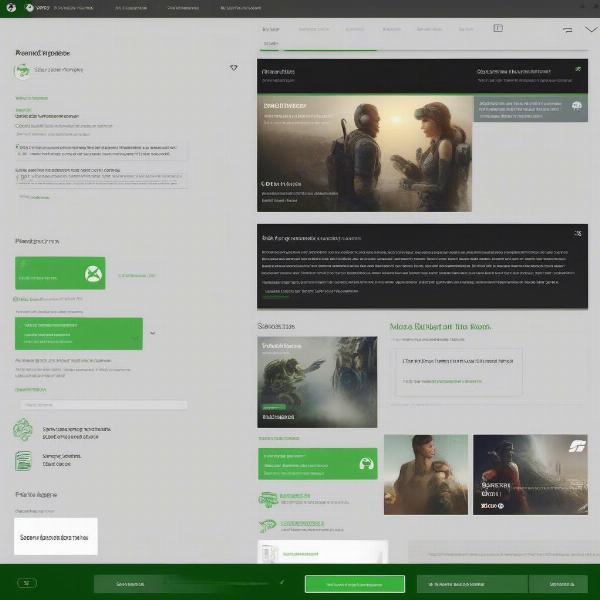Click the green controller badge icon under button
600x600 pixels.
pyautogui.click(x=268, y=499)
